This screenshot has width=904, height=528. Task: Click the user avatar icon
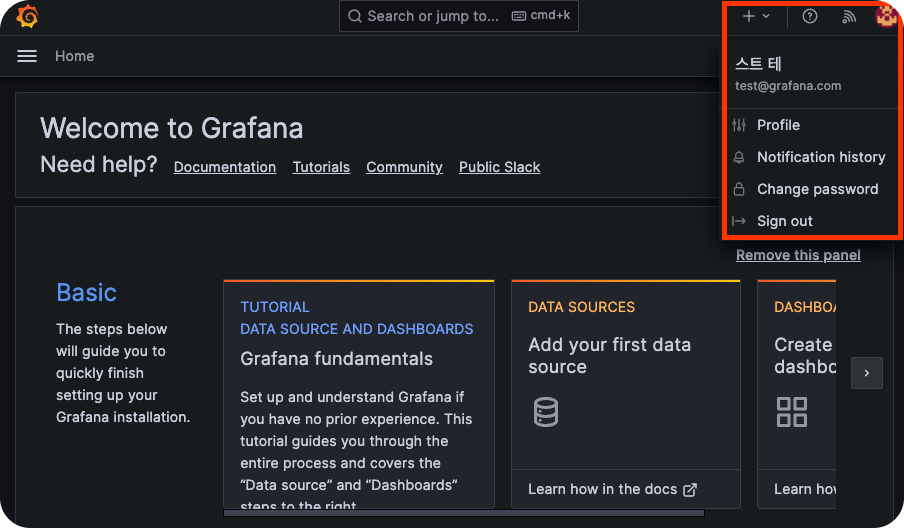click(886, 16)
